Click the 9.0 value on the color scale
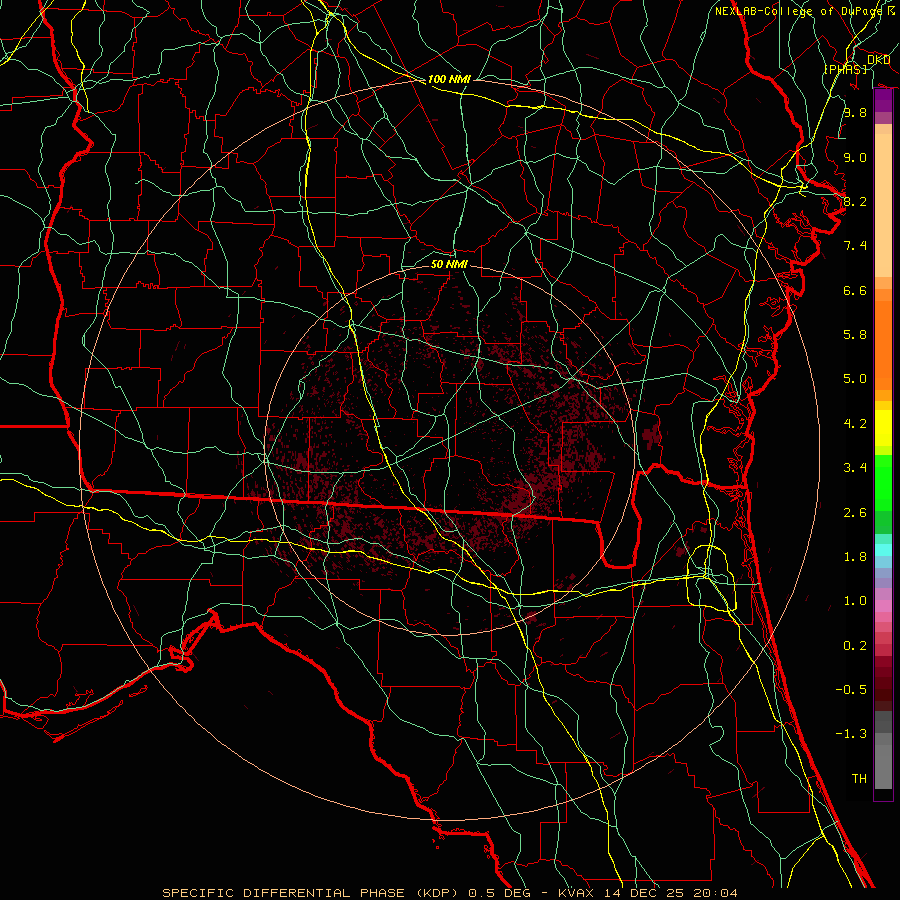900x900 pixels. pos(855,157)
